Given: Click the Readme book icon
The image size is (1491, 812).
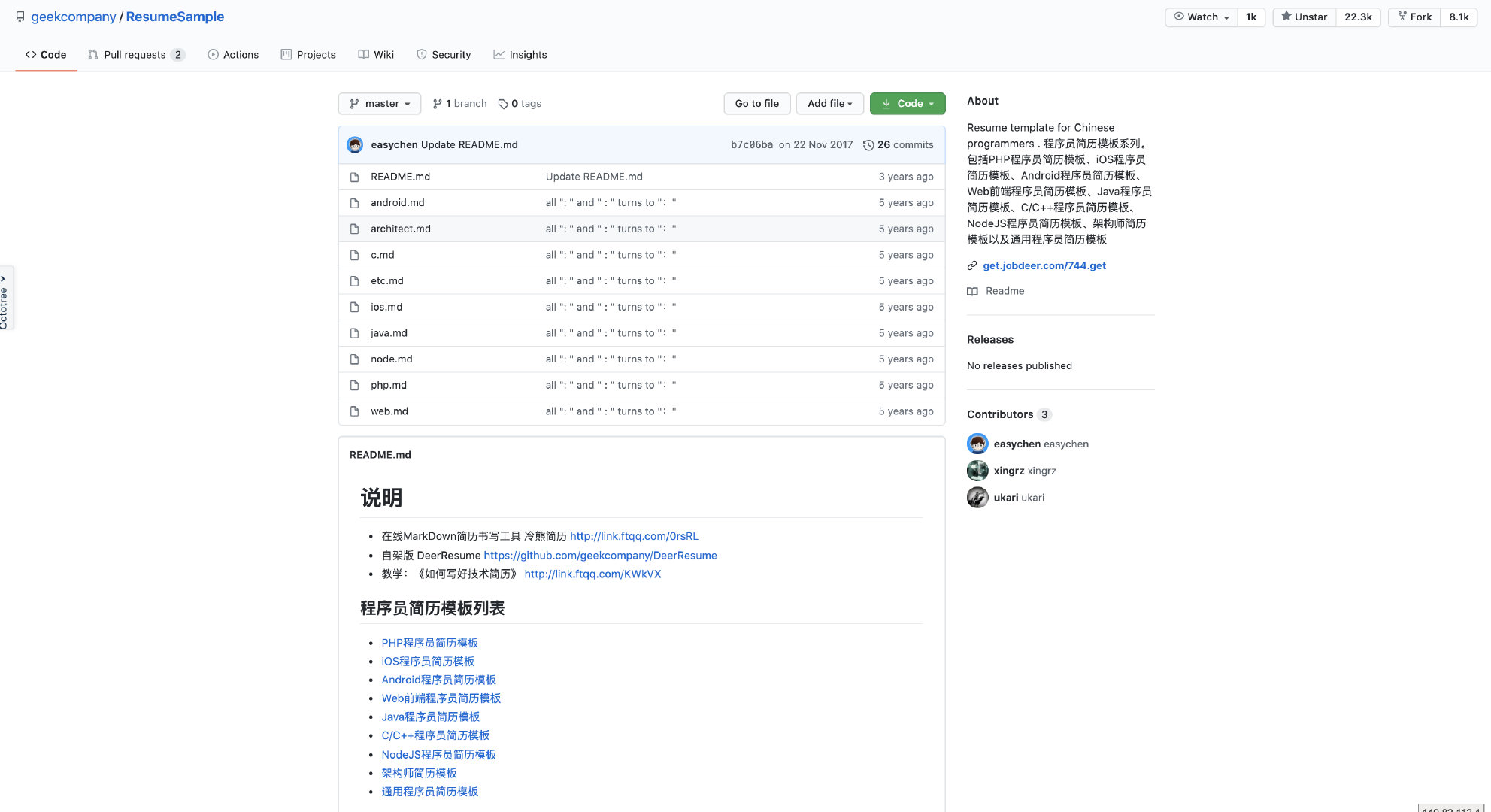Looking at the screenshot, I should (972, 291).
